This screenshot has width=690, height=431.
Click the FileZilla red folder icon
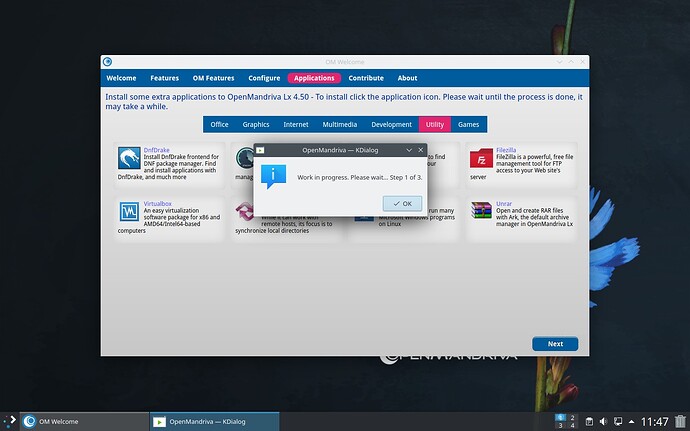[481, 158]
